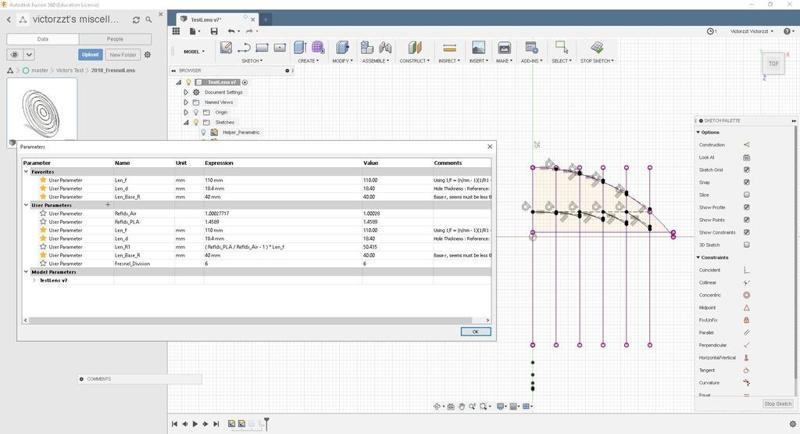800x434 pixels.
Task: Apply the Concentric constraint
Action: tap(746, 295)
